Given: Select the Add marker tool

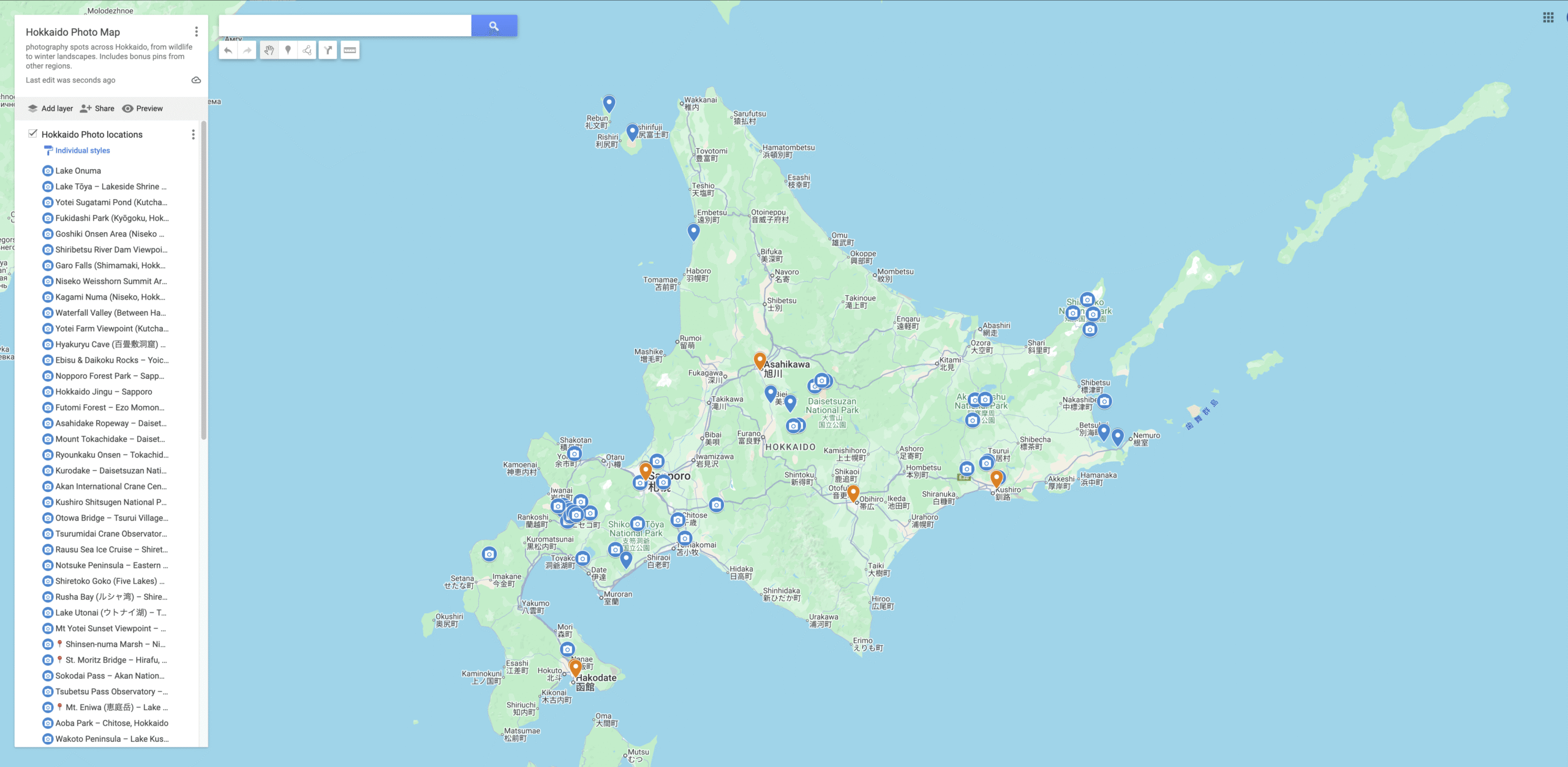Looking at the screenshot, I should [288, 51].
